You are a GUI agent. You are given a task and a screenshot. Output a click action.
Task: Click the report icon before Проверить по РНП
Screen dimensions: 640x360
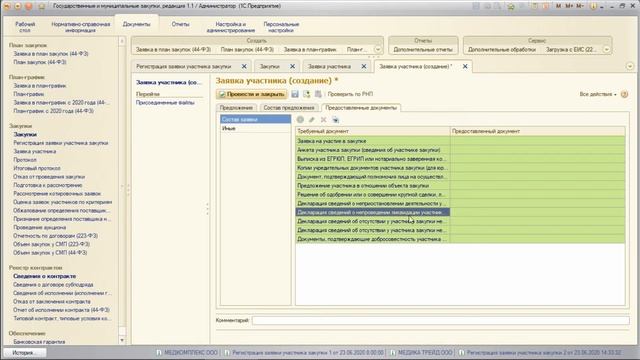(318, 94)
